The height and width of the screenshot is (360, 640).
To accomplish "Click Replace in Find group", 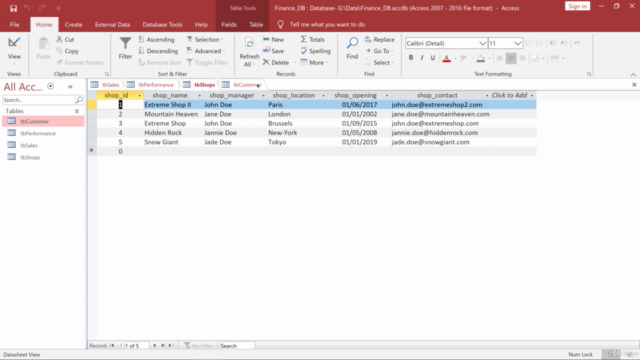I will [380, 40].
